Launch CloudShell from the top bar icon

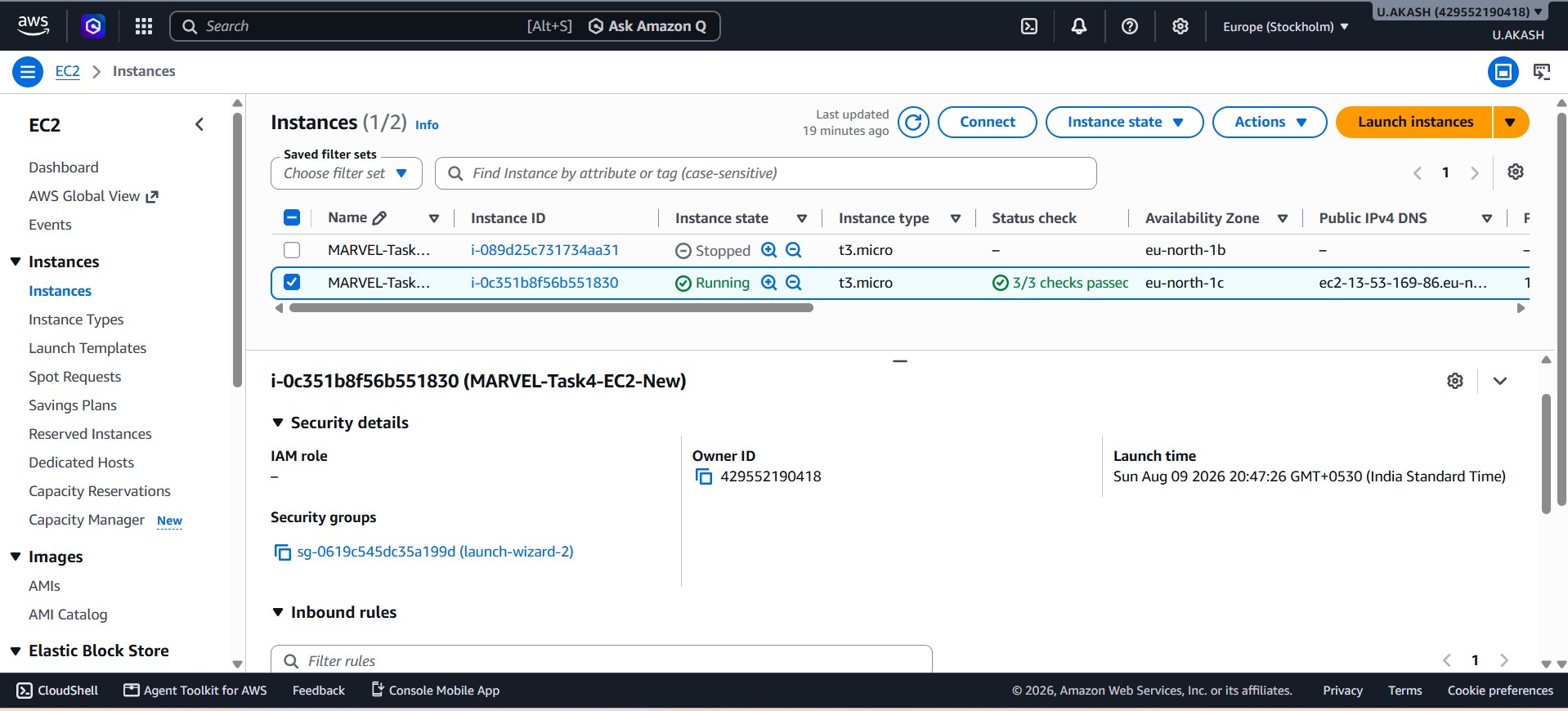[x=1029, y=26]
